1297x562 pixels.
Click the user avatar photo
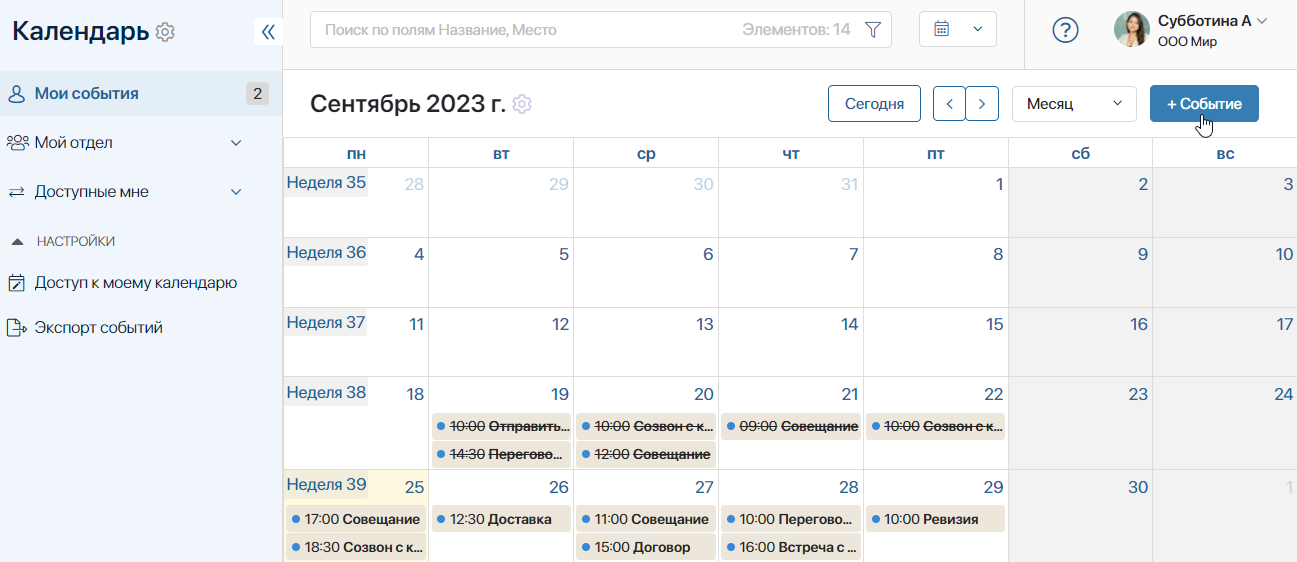click(1132, 30)
